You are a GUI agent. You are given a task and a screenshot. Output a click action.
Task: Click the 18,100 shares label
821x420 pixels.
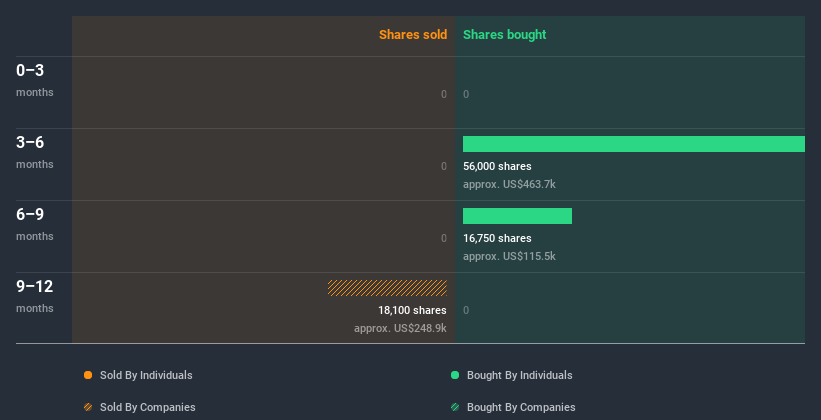(413, 310)
